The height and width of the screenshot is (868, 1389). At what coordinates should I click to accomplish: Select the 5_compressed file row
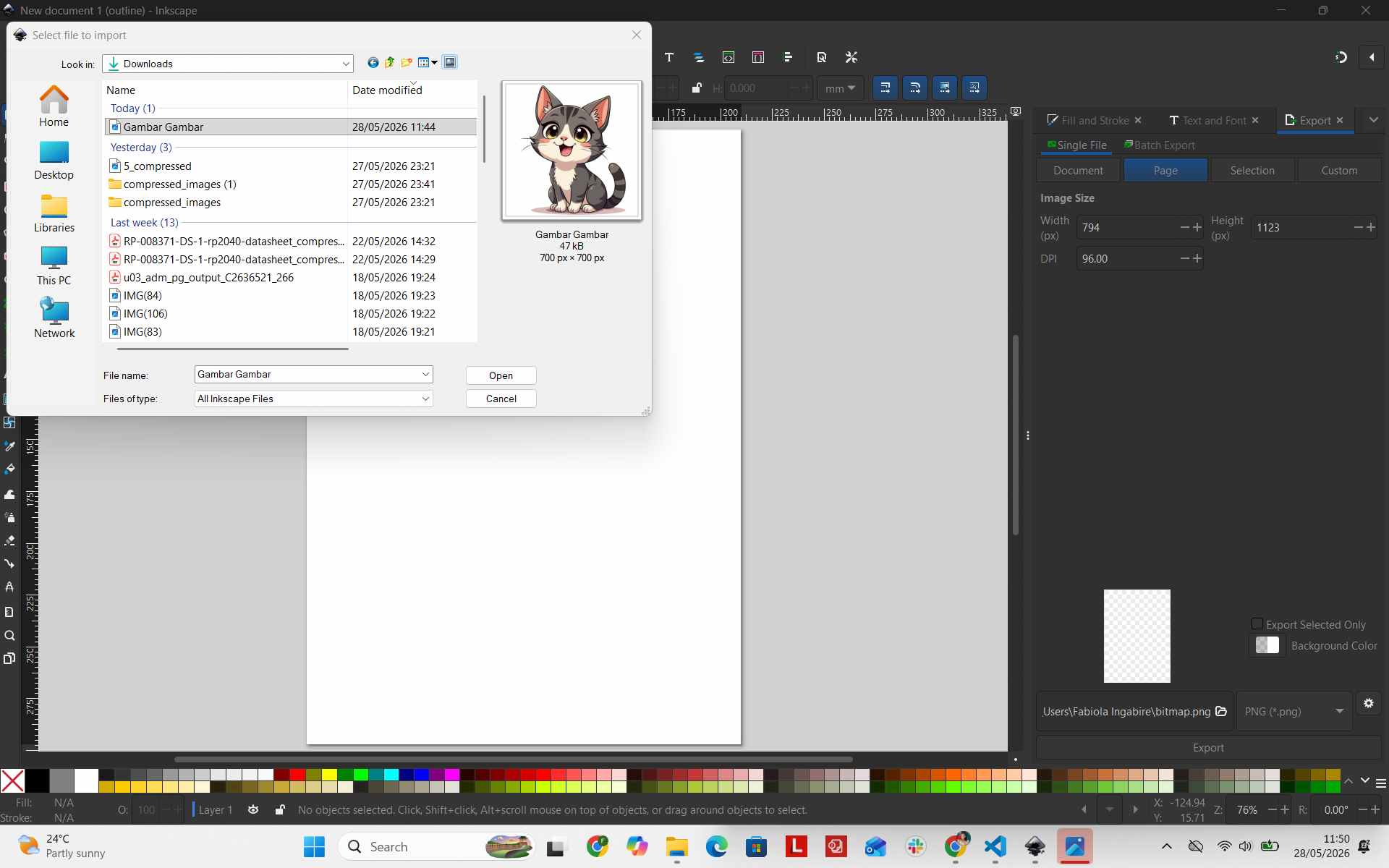291,166
